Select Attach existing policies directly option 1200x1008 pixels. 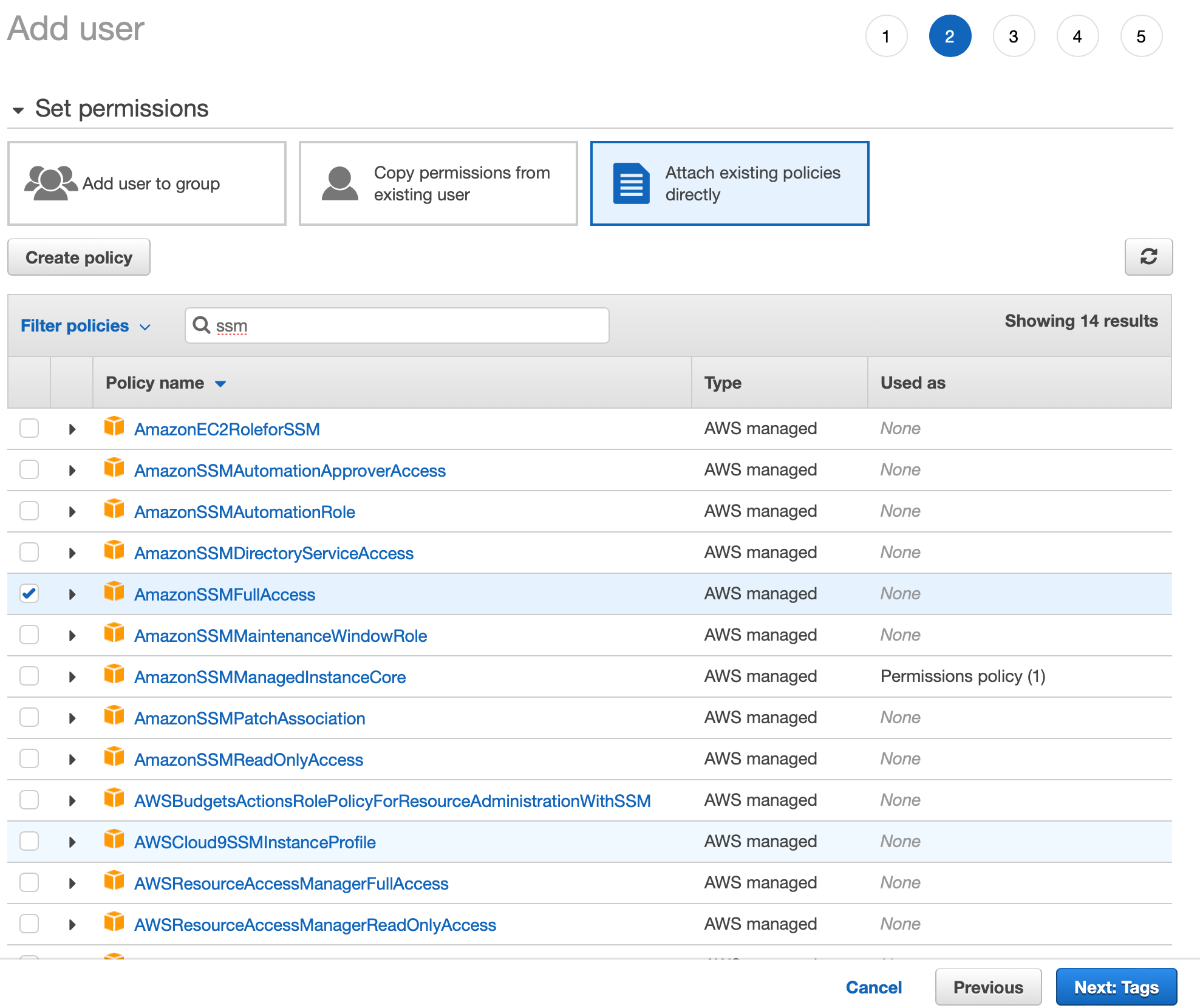click(729, 183)
